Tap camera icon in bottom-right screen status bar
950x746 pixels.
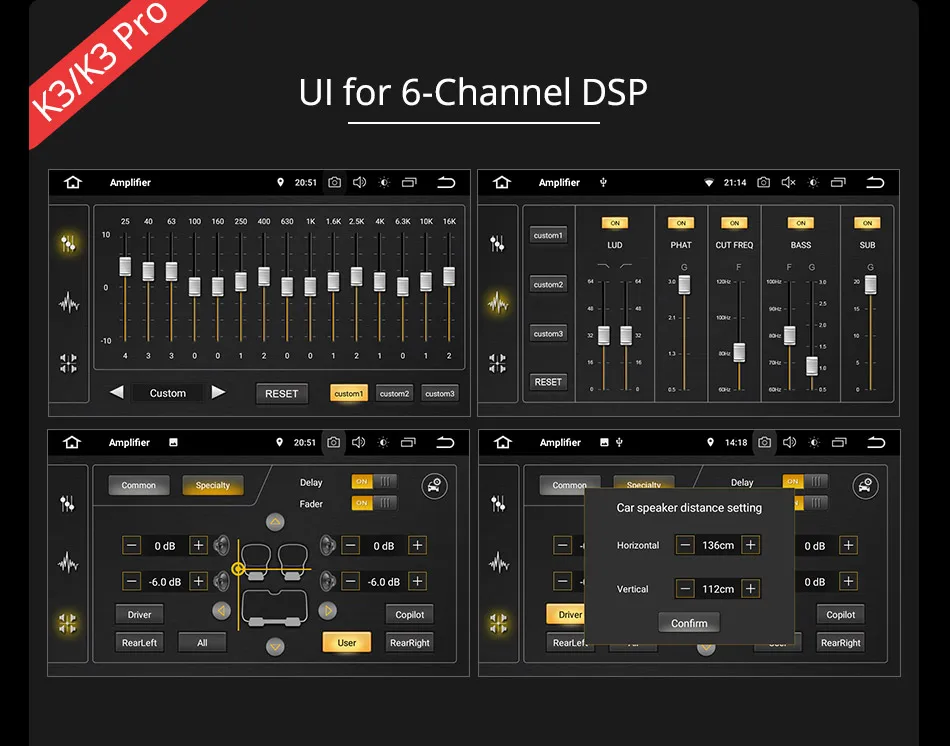765,442
